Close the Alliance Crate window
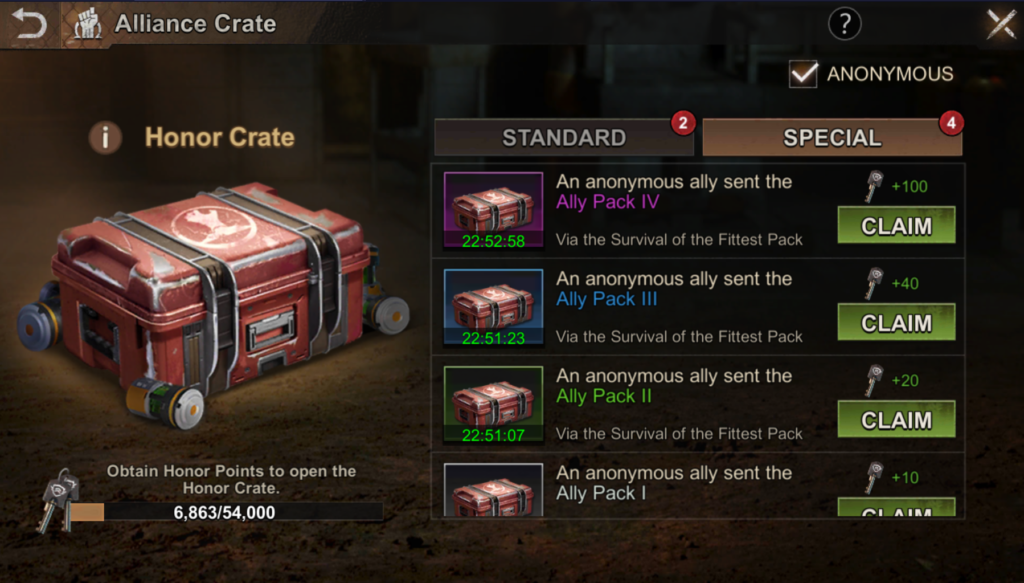Image resolution: width=1024 pixels, height=583 pixels. (x=1001, y=25)
